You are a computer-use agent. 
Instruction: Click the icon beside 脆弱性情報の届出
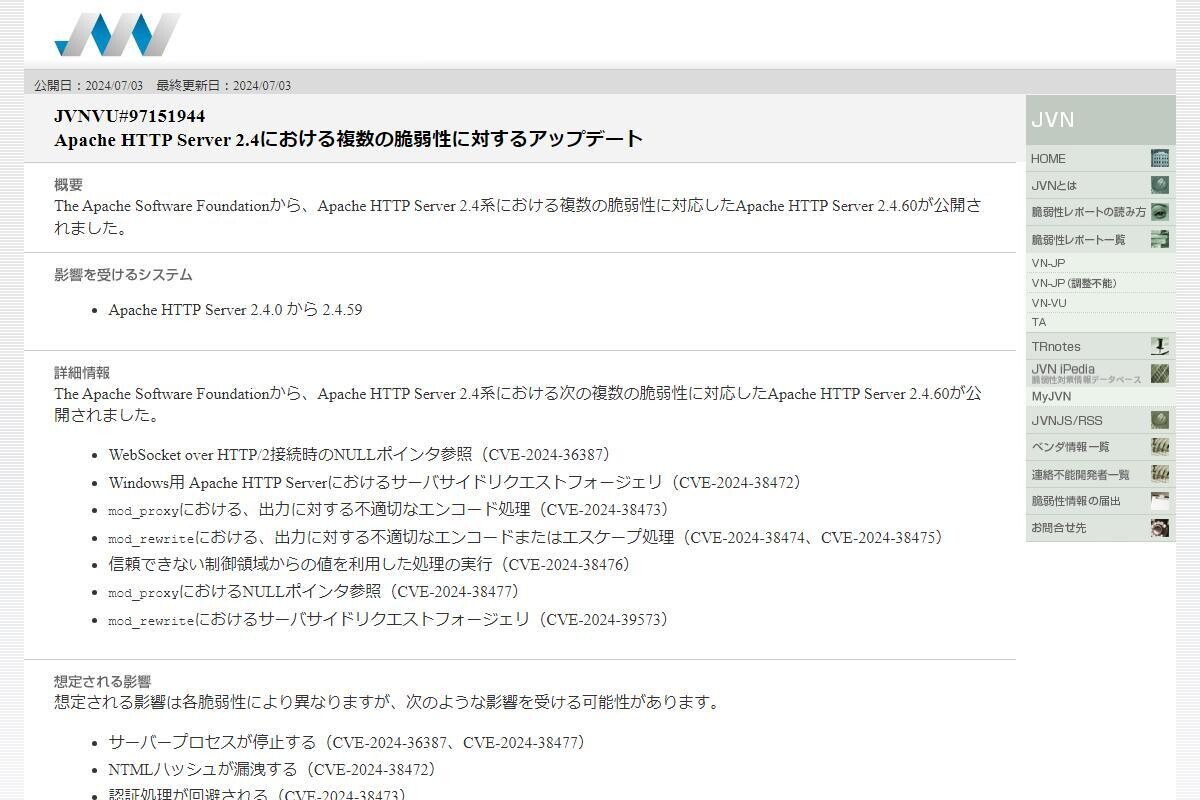(x=1160, y=501)
